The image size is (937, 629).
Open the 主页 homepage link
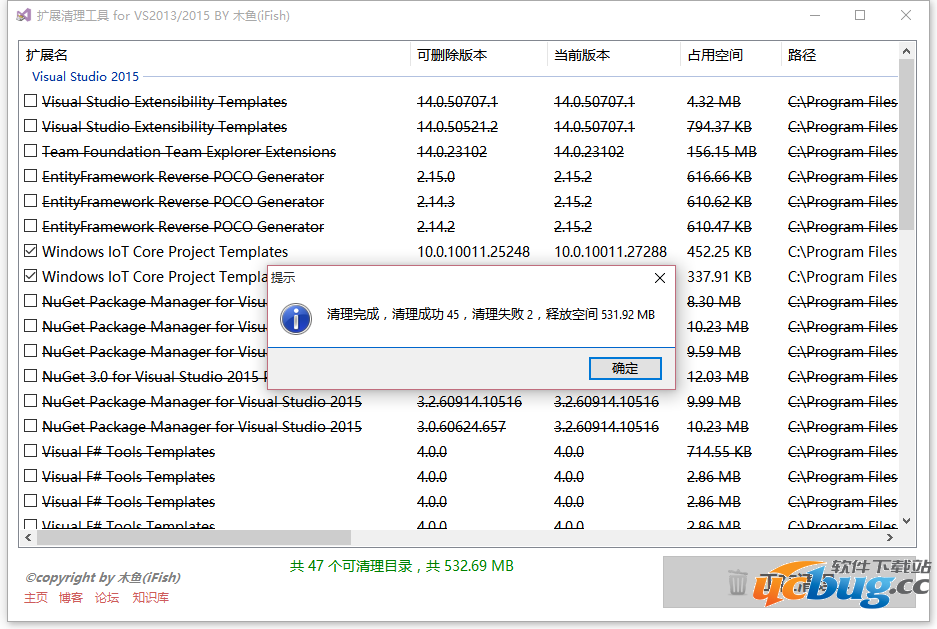point(35,598)
